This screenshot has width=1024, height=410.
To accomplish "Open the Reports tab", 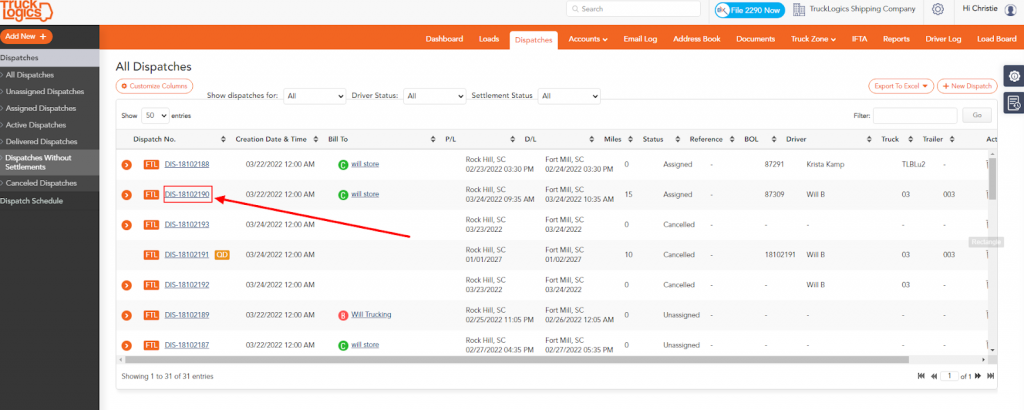I will (896, 39).
